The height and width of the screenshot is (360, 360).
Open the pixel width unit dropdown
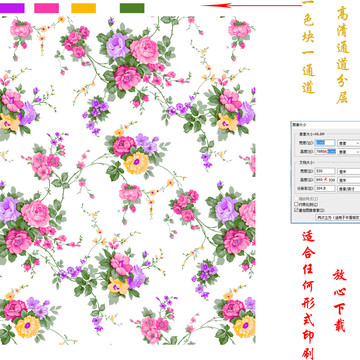click(x=349, y=143)
